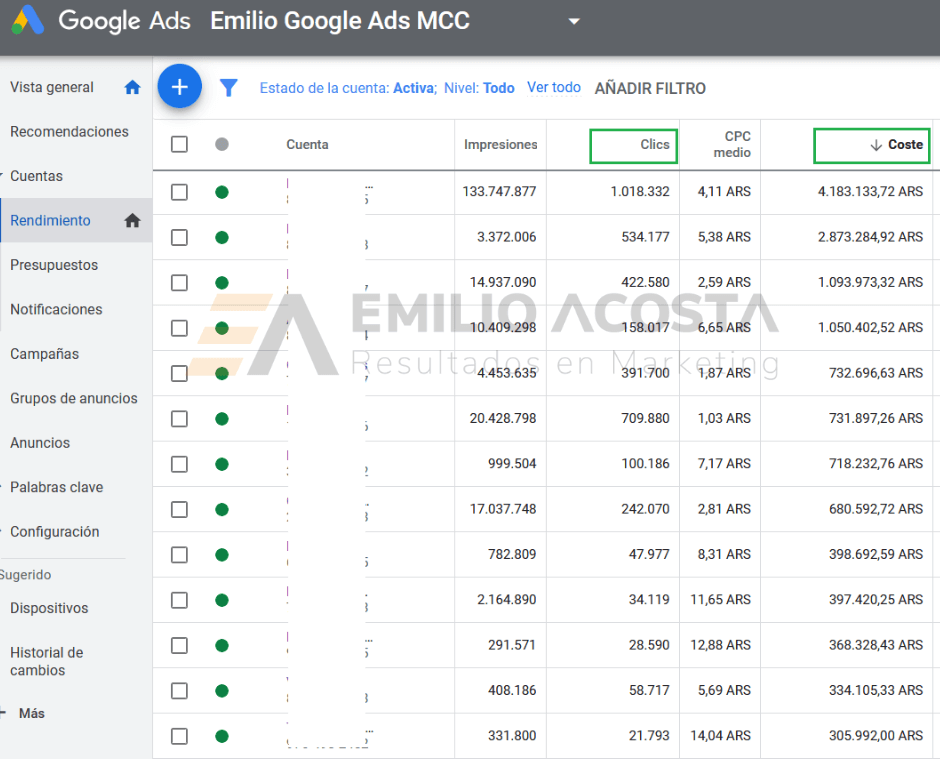Viewport: 940px width, 759px height.
Task: Click the Estado de la cuenta: Activa filter
Action: pos(348,88)
